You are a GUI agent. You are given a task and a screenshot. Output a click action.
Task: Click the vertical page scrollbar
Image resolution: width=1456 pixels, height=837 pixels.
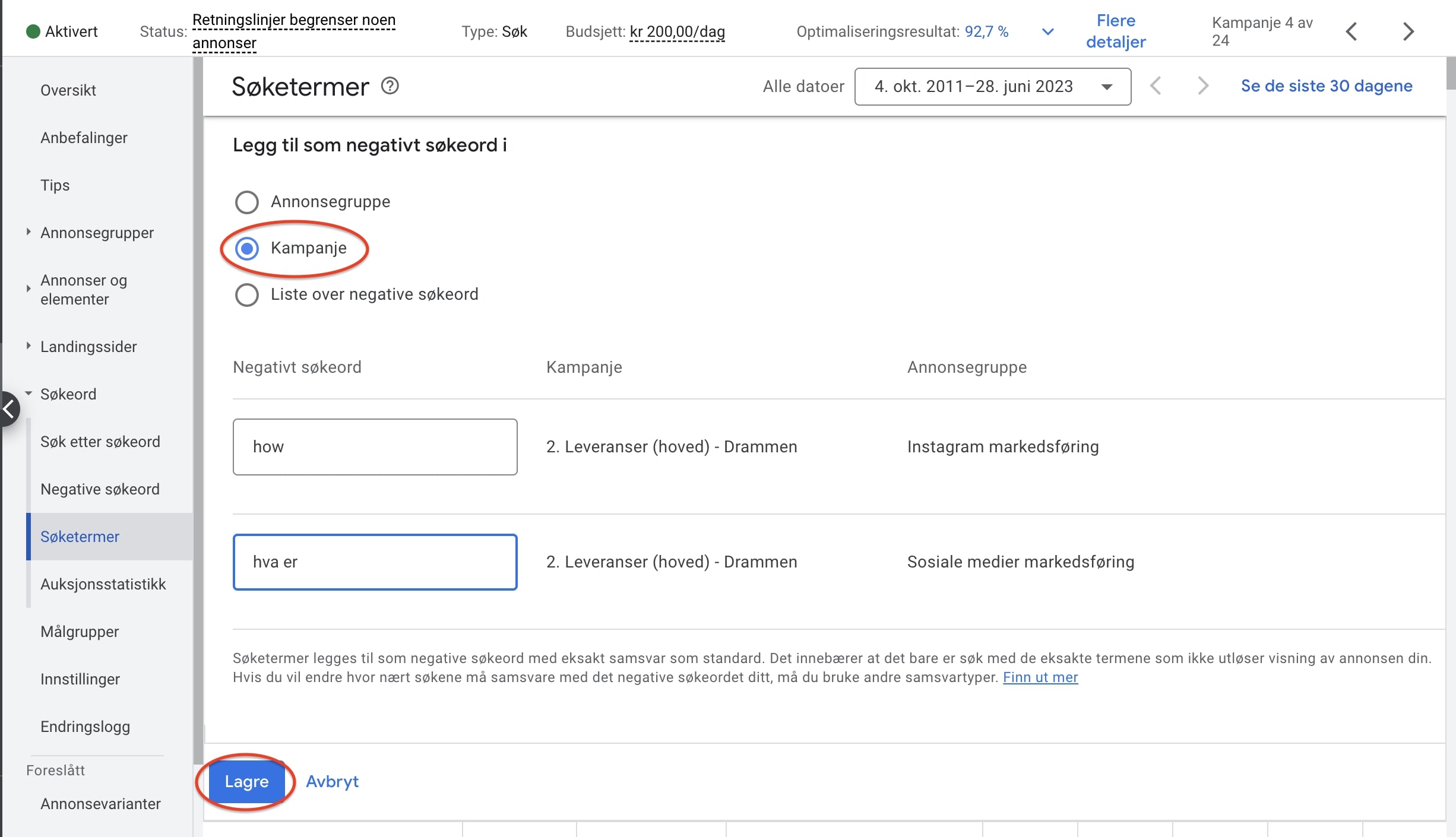tap(1451, 74)
